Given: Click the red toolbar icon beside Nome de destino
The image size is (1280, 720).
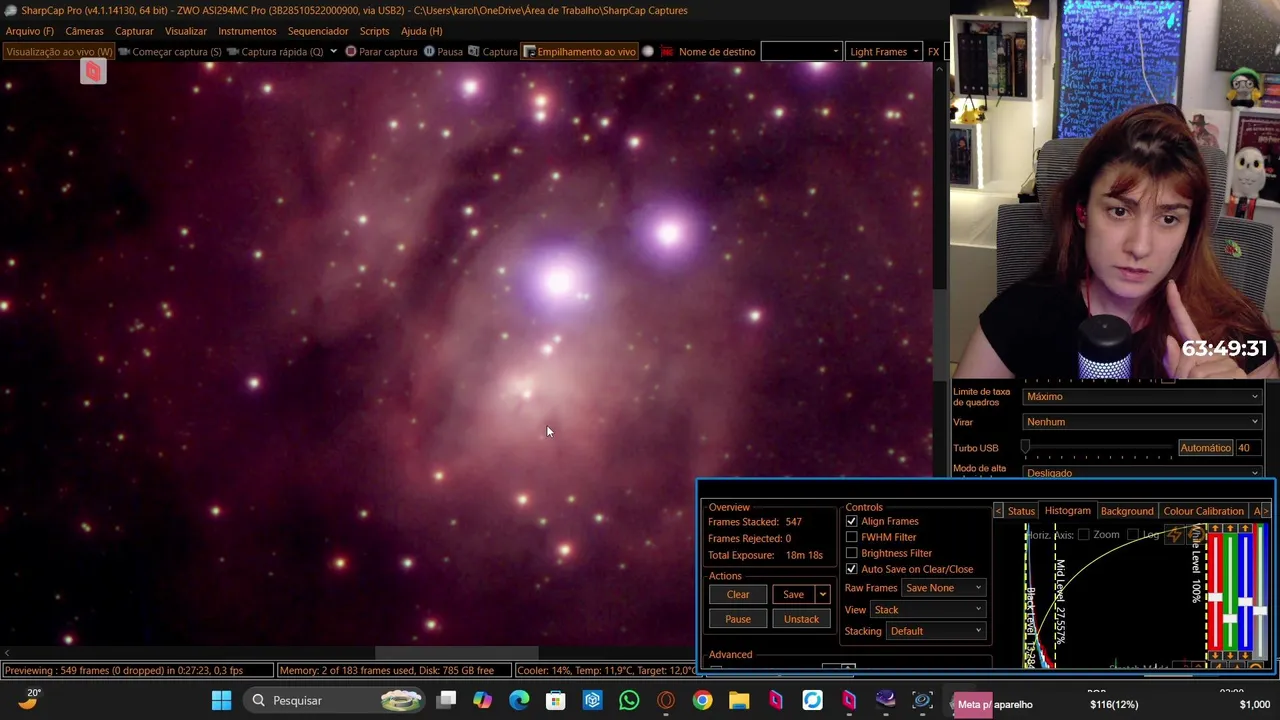Looking at the screenshot, I should (x=667, y=52).
